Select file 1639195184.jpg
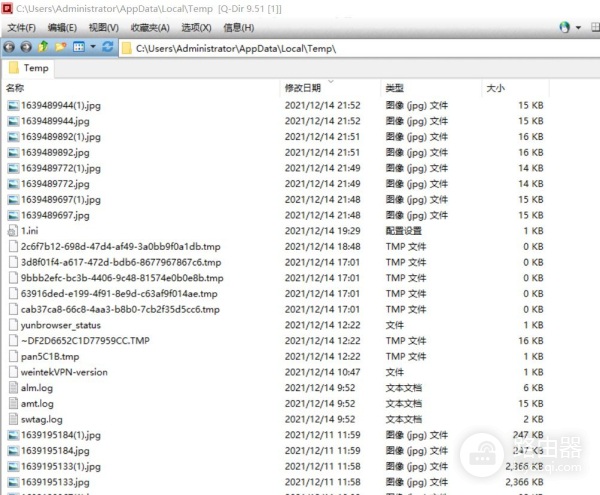 pyautogui.click(x=55, y=451)
